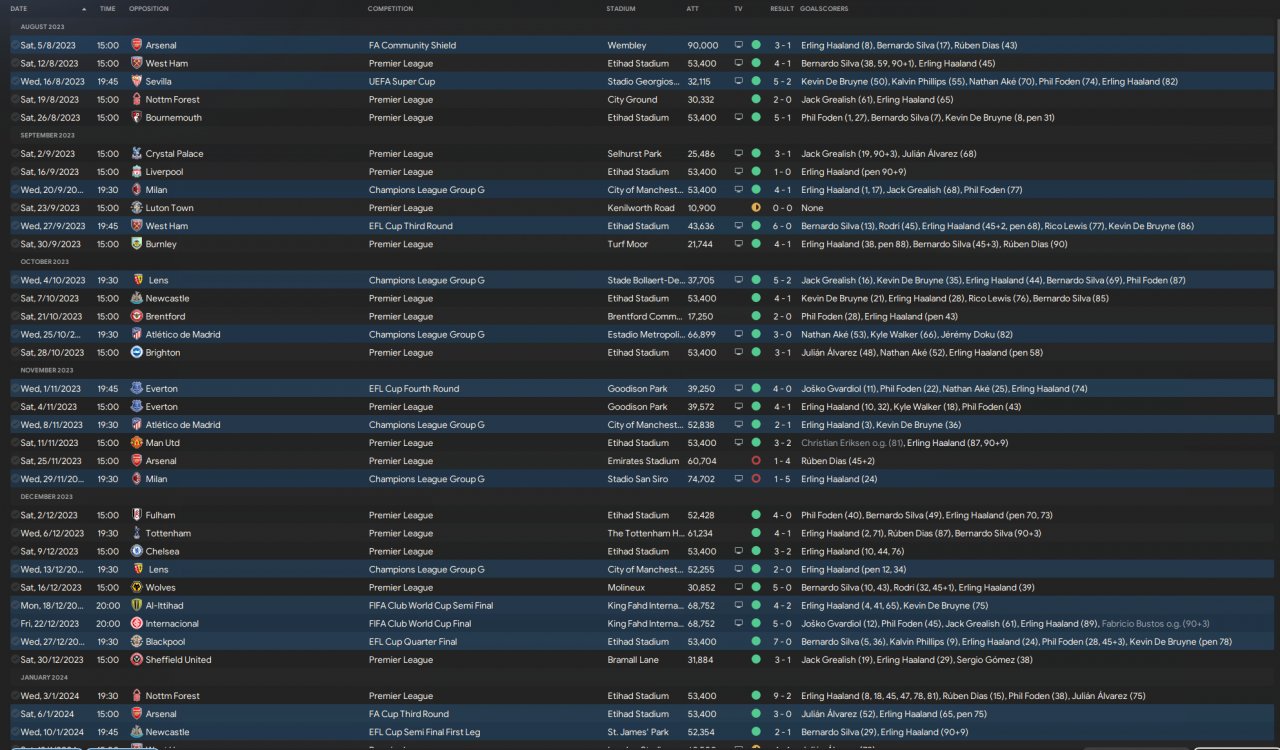The image size is (1280, 750).
Task: Click the TV icon in the Burnley row
Action: (739, 244)
